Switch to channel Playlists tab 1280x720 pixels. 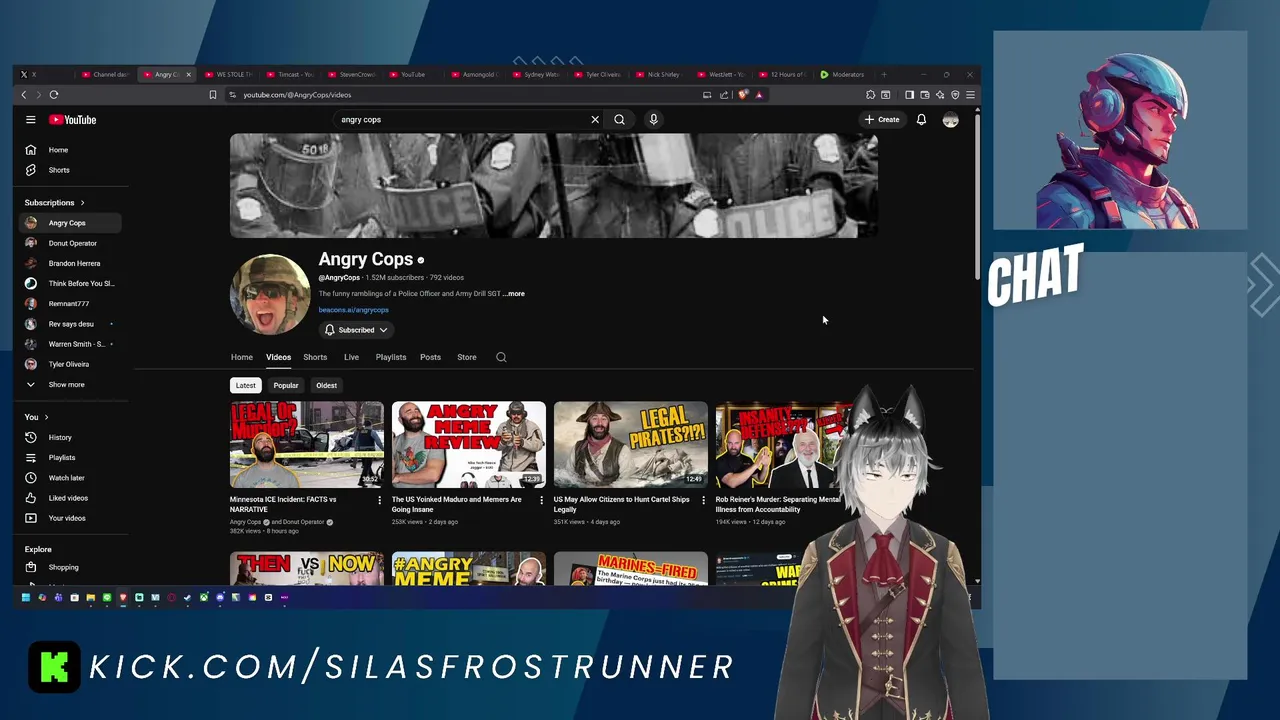pos(391,357)
